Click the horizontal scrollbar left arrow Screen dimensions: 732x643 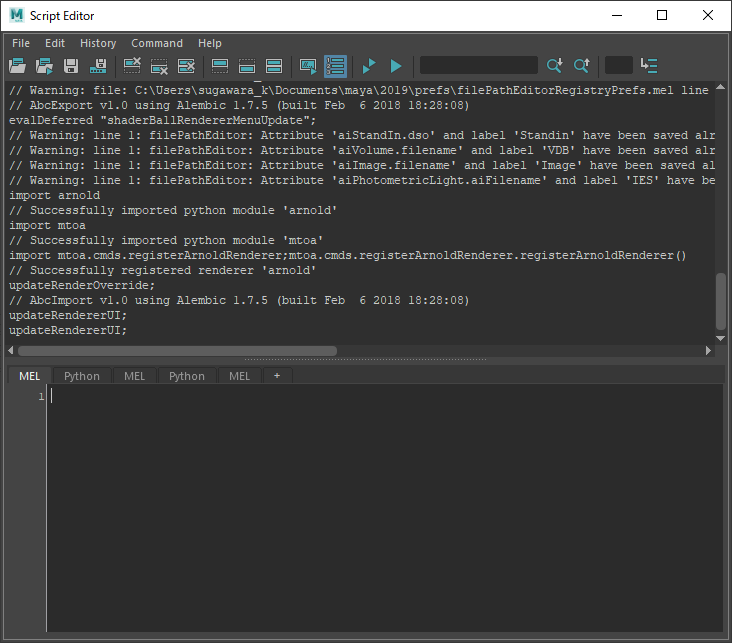(x=11, y=350)
